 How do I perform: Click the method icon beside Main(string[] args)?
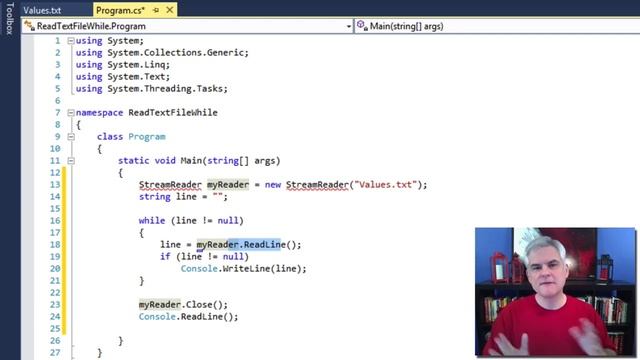tap(362, 26)
